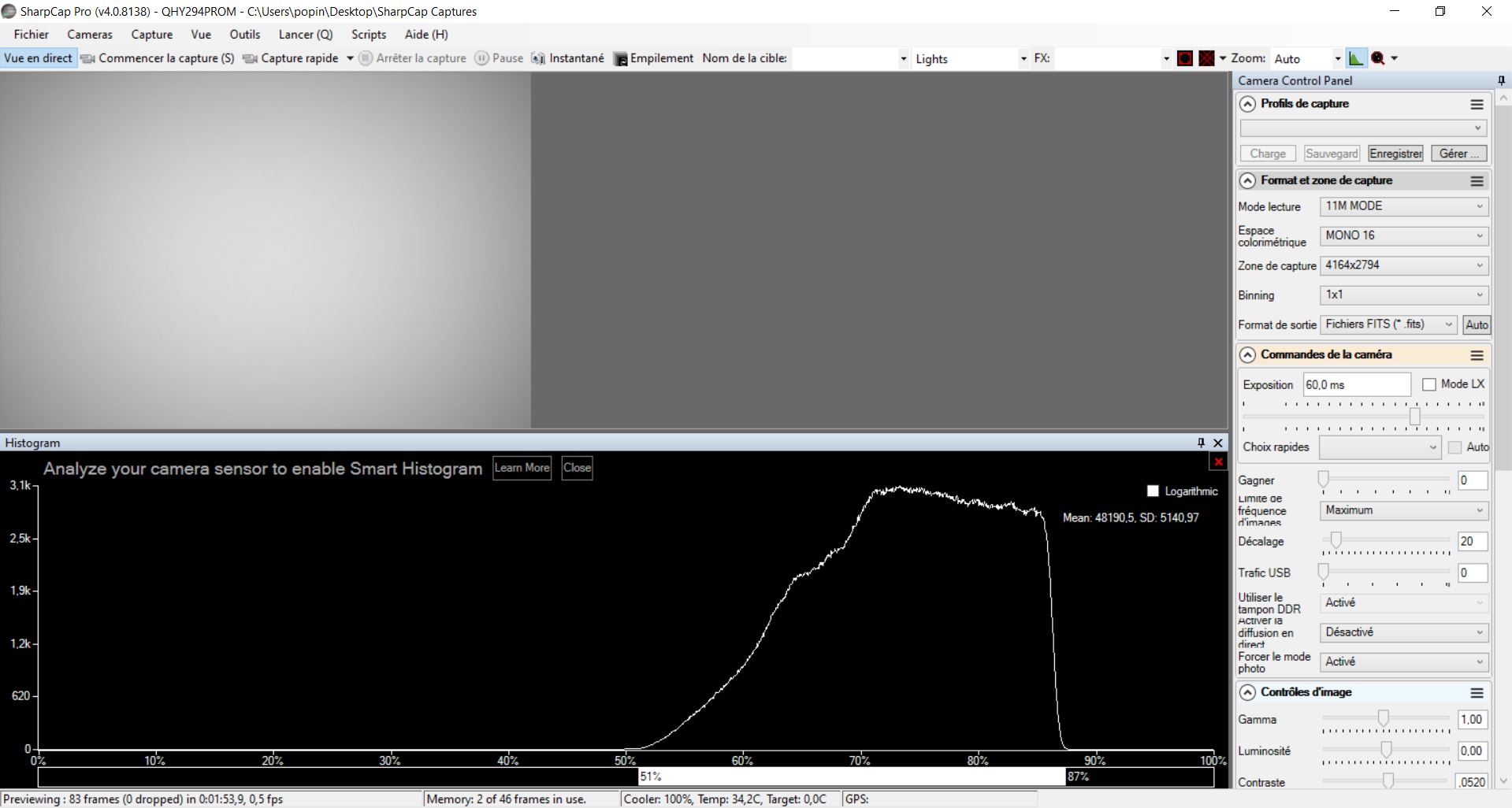Click the focus magnifier tool icon
The image size is (1512, 808).
pyautogui.click(x=1378, y=58)
